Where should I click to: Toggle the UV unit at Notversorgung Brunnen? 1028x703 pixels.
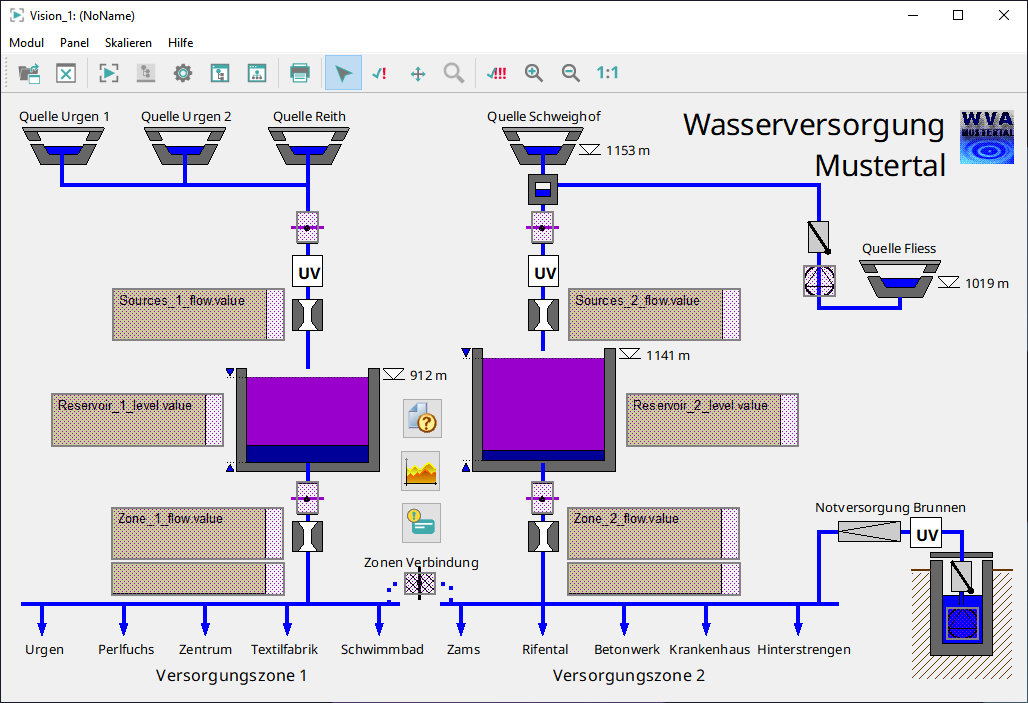pos(927,535)
